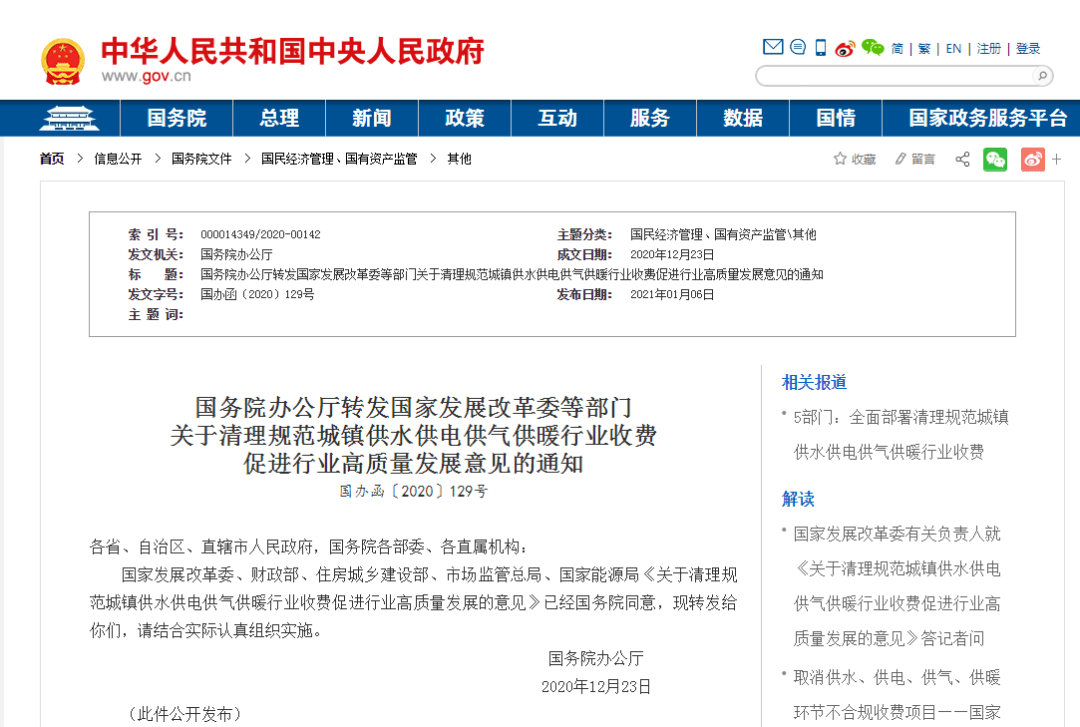
Task: Focus the site search input field
Action: click(892, 76)
